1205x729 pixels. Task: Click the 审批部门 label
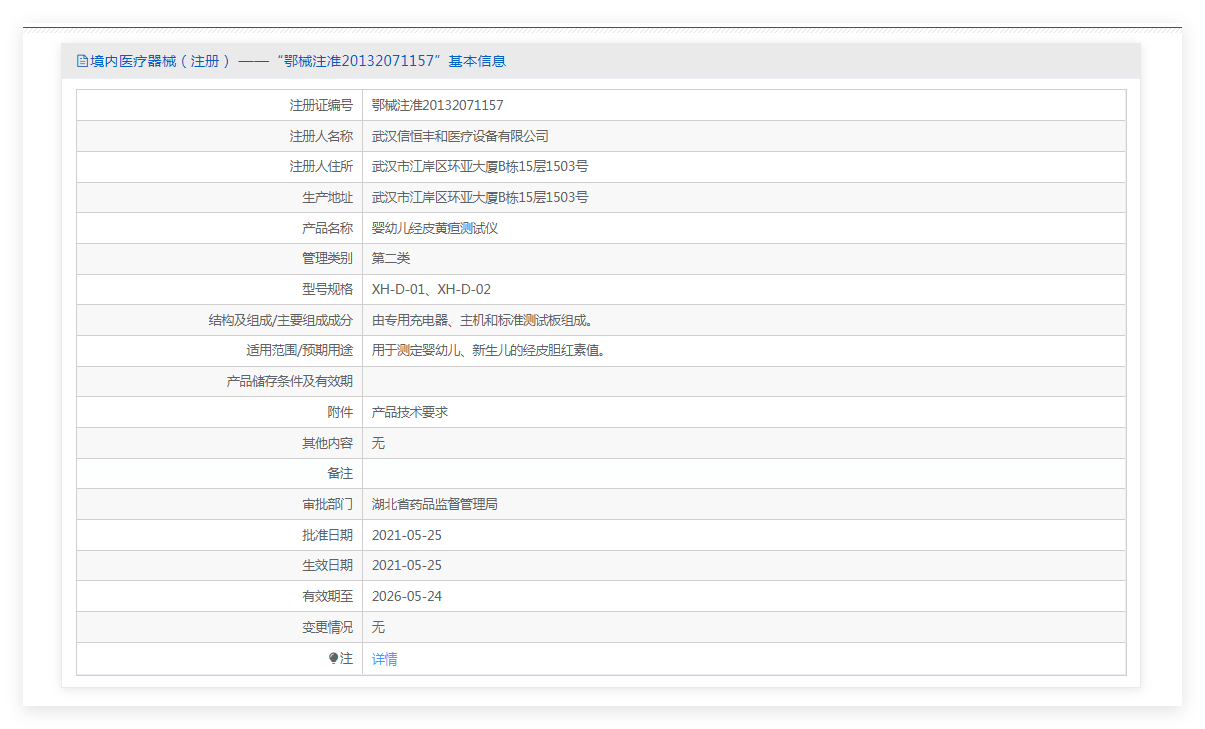pos(328,504)
